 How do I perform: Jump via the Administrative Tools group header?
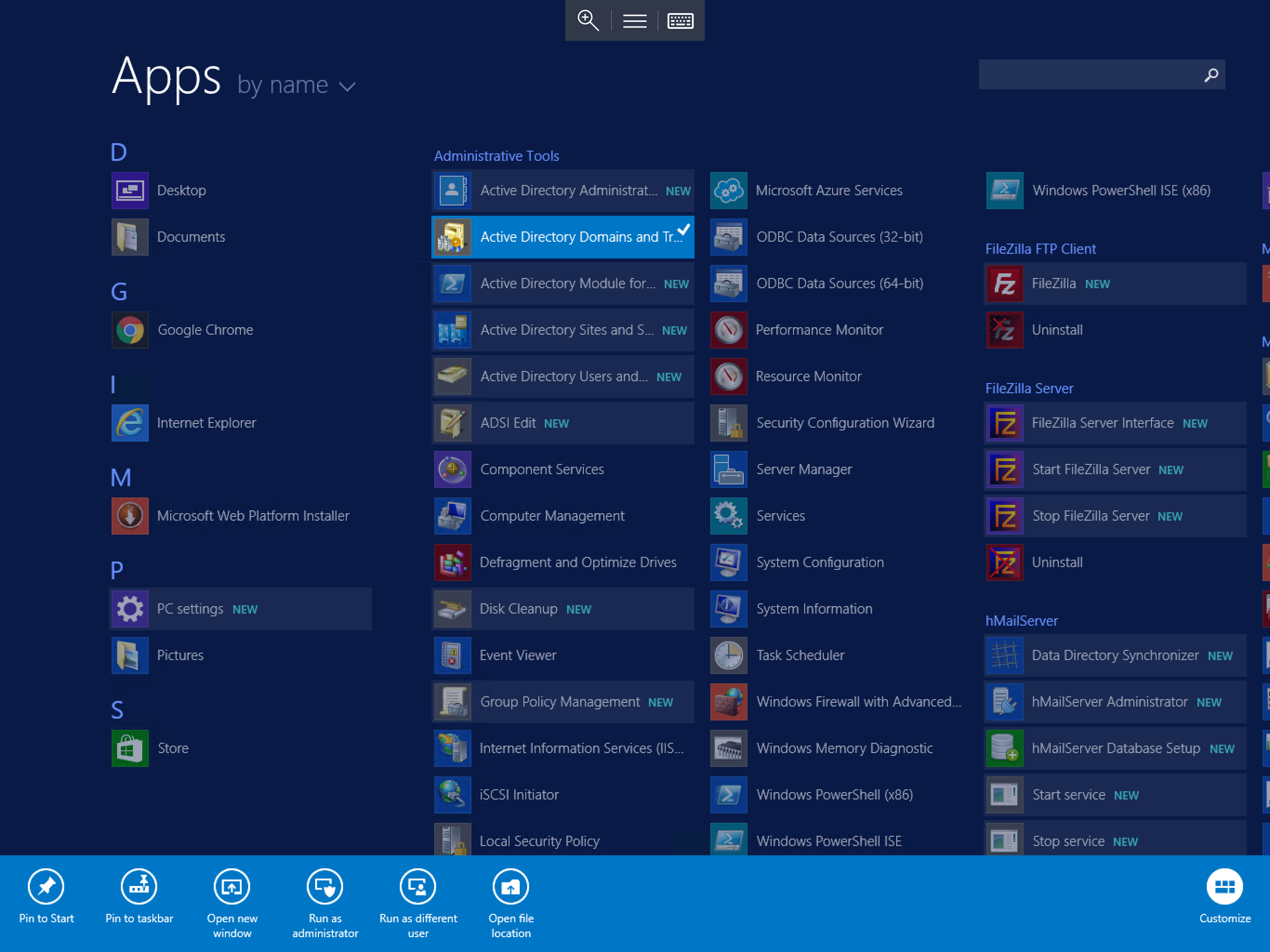click(496, 156)
